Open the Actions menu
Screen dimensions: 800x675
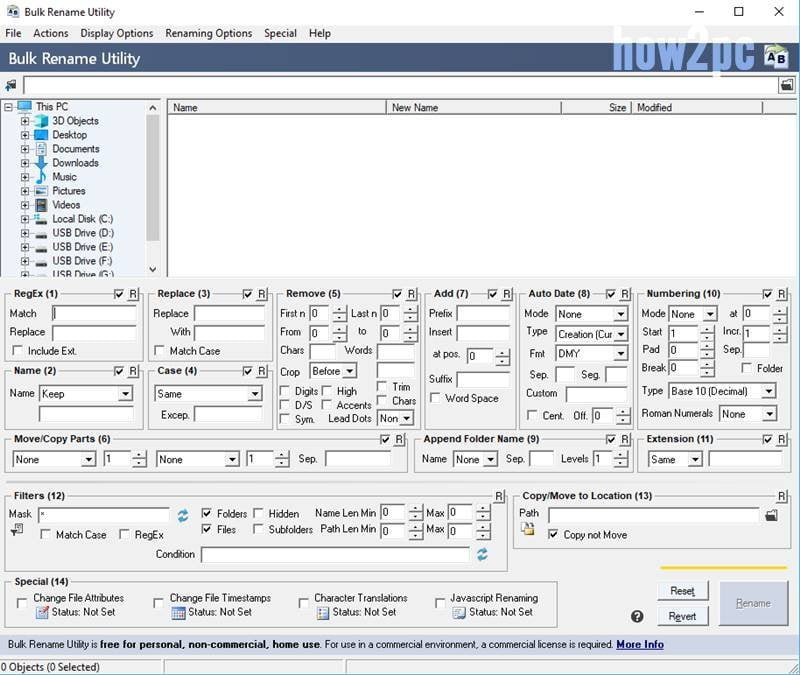click(x=51, y=33)
